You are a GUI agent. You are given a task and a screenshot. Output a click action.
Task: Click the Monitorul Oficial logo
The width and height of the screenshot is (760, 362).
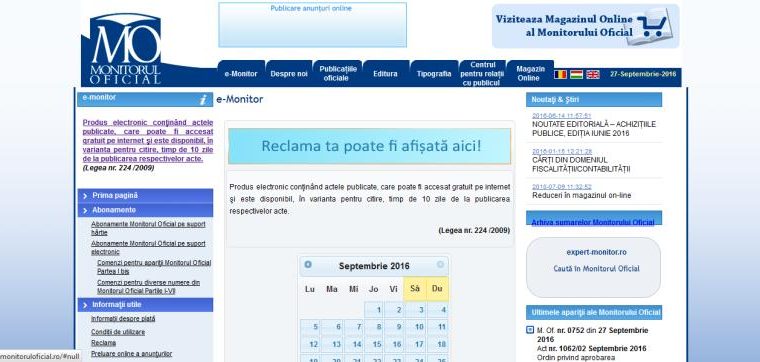pos(126,49)
